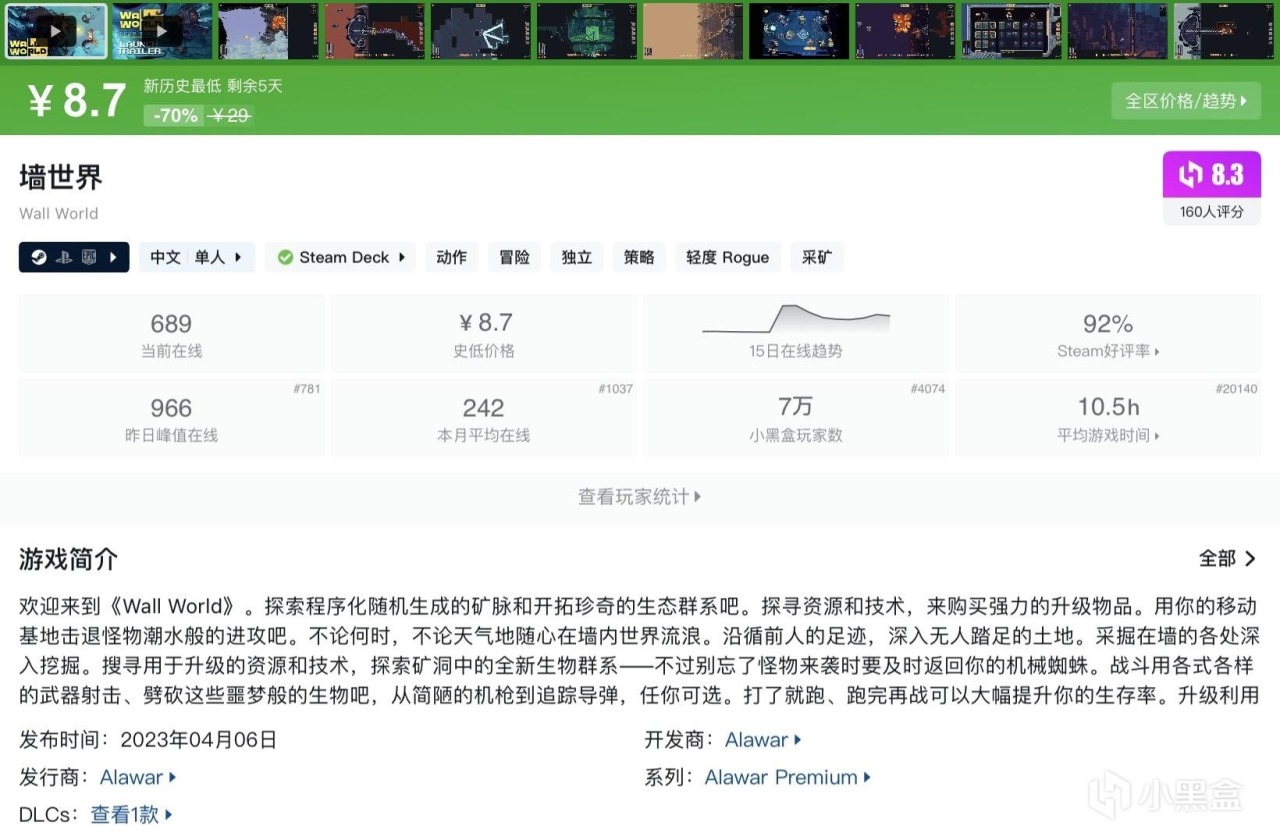Image resolution: width=1280 pixels, height=840 pixels.
Task: Click the PlayStation platform icon
Action: [62, 257]
